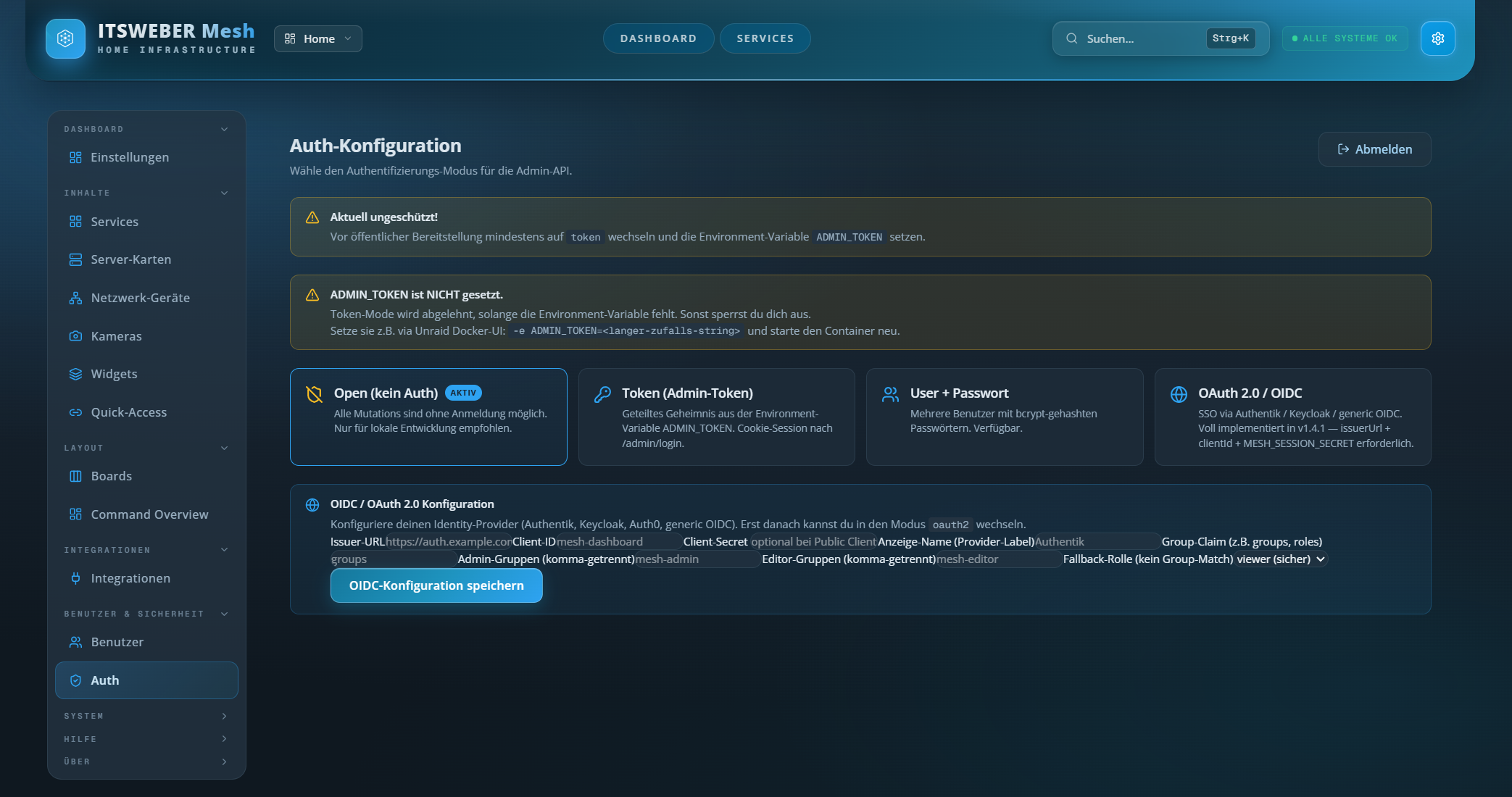Viewport: 1512px width, 797px height.
Task: Click the Abmelden button
Action: 1374,149
